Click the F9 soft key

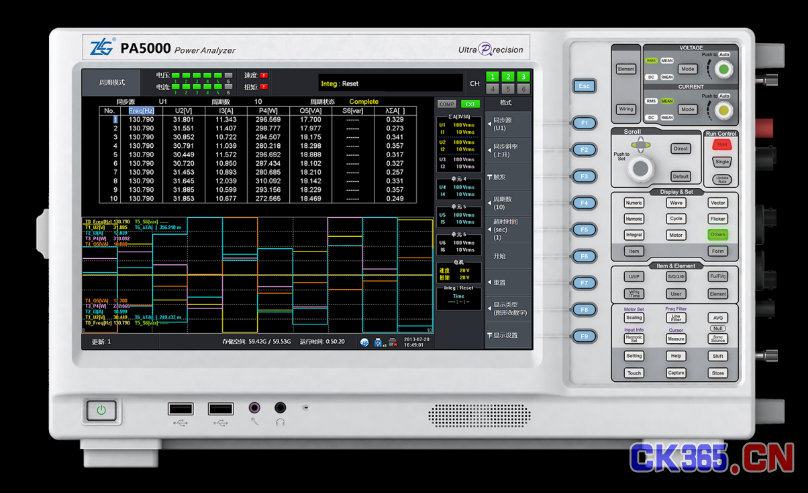[x=584, y=336]
